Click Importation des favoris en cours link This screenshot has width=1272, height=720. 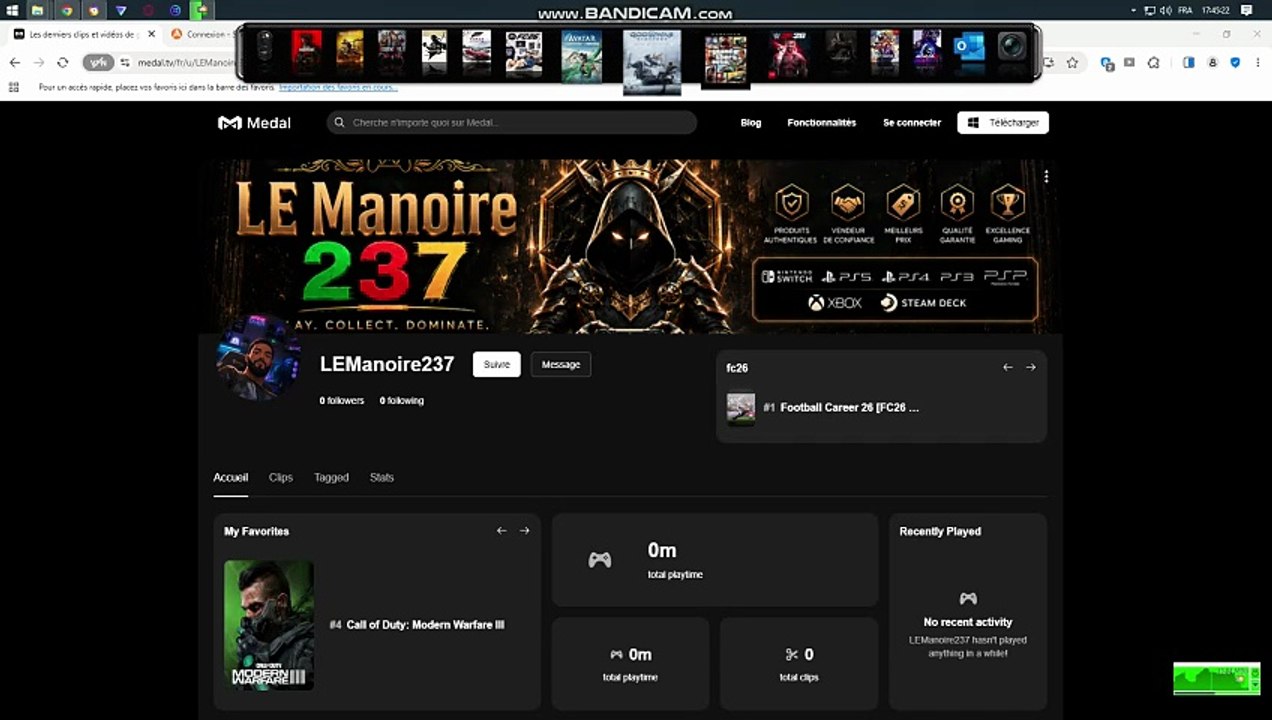click(x=338, y=87)
